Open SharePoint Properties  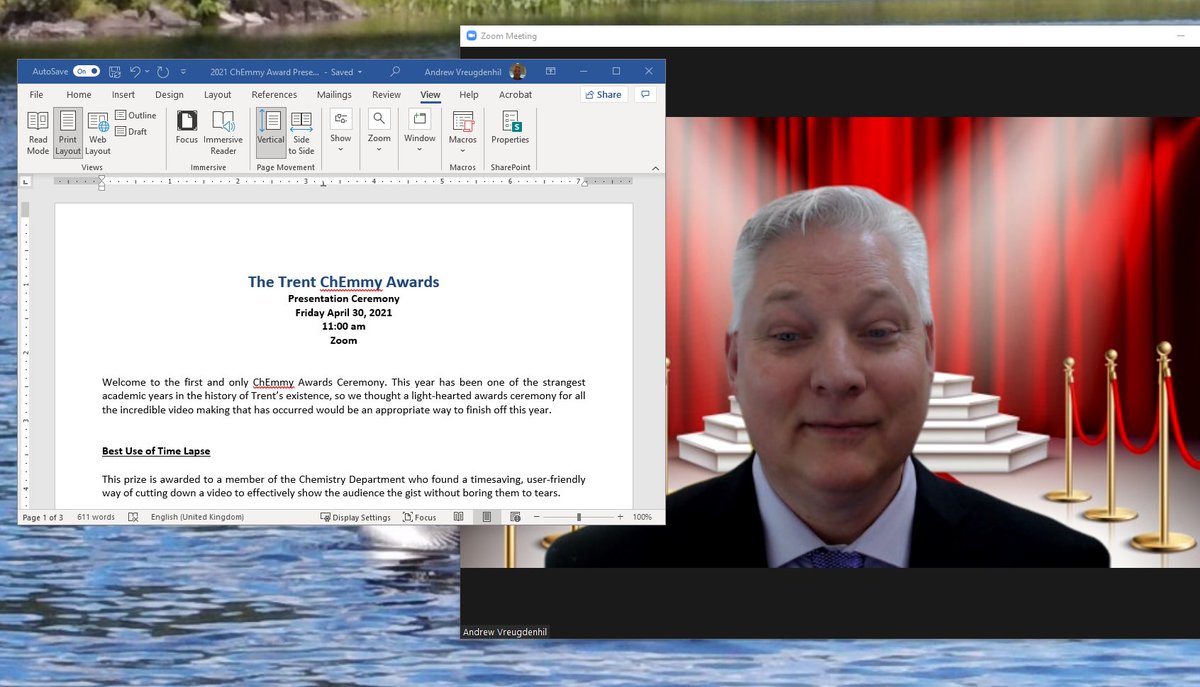(x=510, y=127)
